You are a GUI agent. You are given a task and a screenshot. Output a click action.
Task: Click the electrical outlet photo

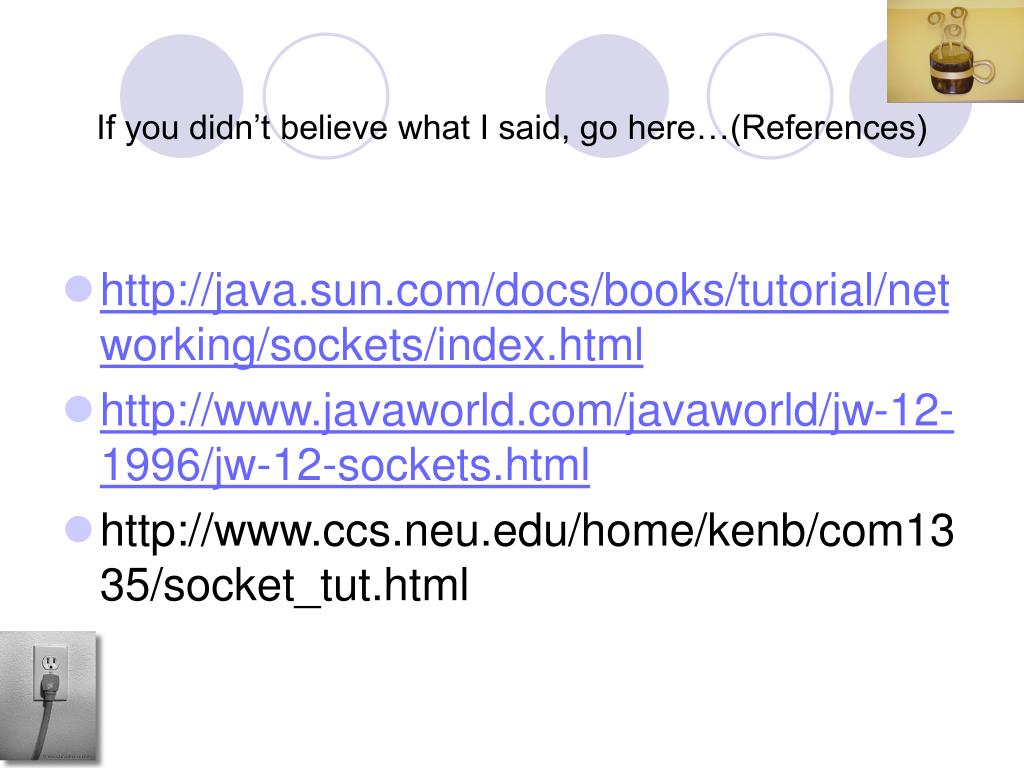click(x=49, y=696)
